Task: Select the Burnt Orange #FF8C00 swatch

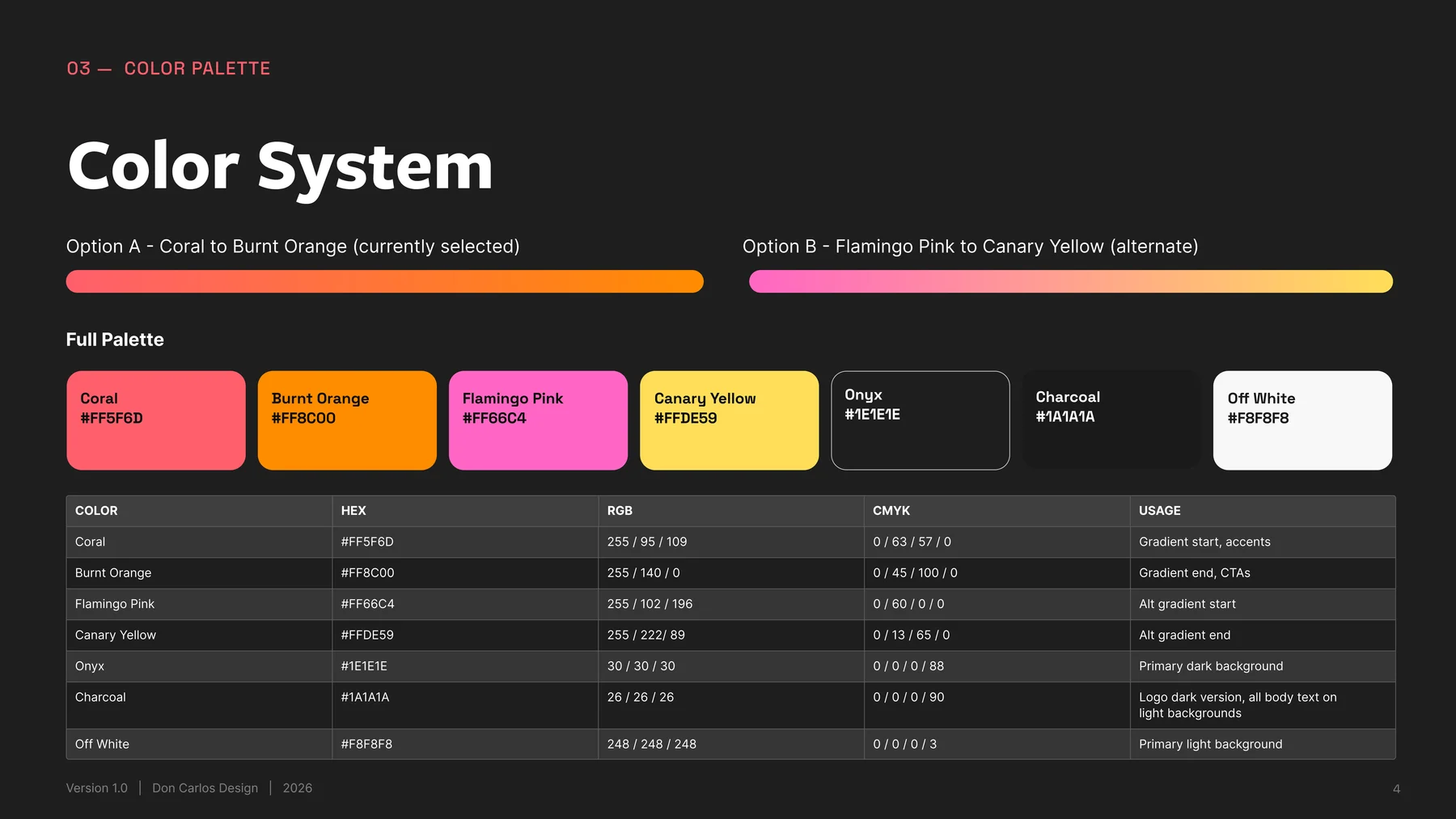Action: 347,420
